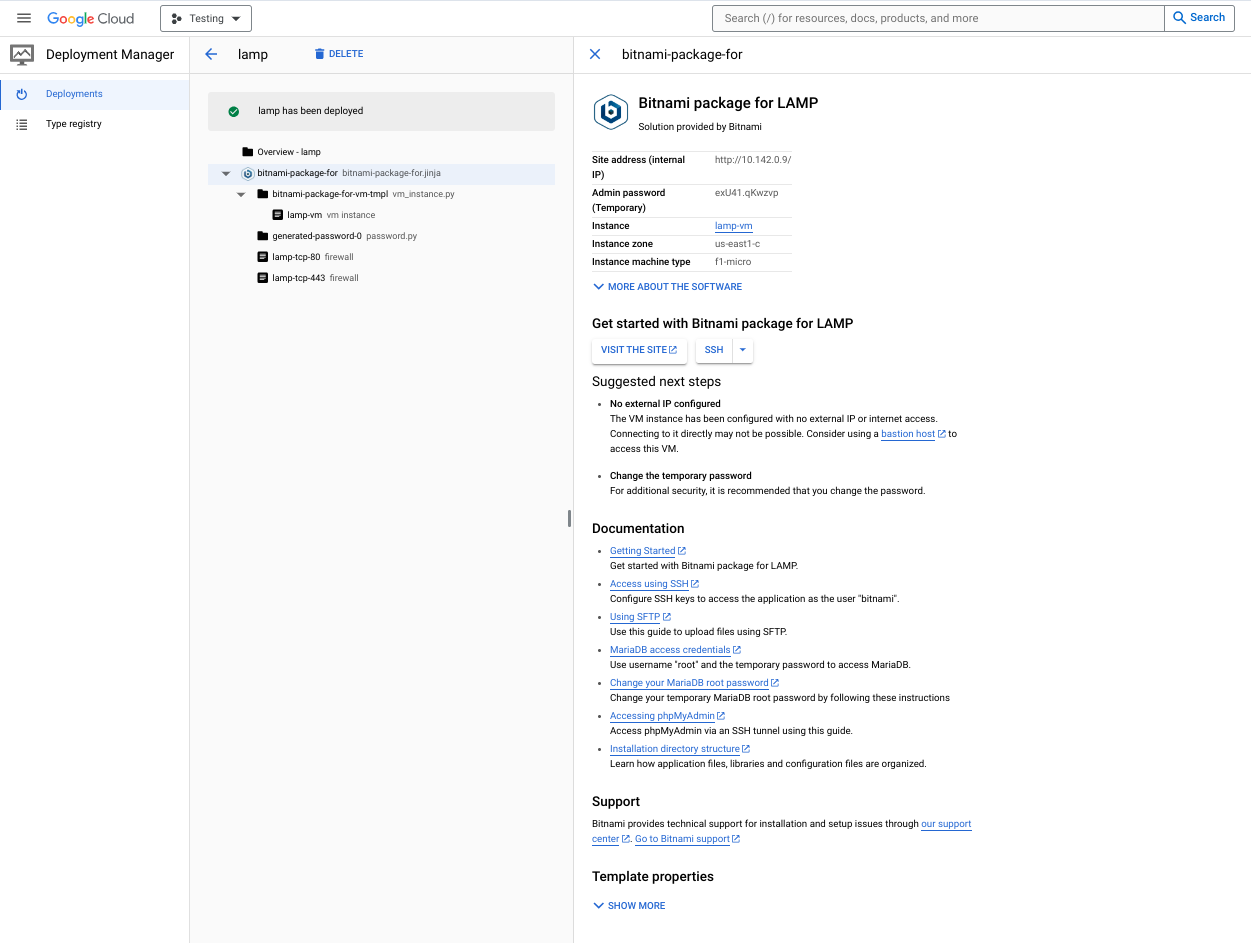Select Deployments in the left sidebar
The height and width of the screenshot is (943, 1251).
coord(74,94)
